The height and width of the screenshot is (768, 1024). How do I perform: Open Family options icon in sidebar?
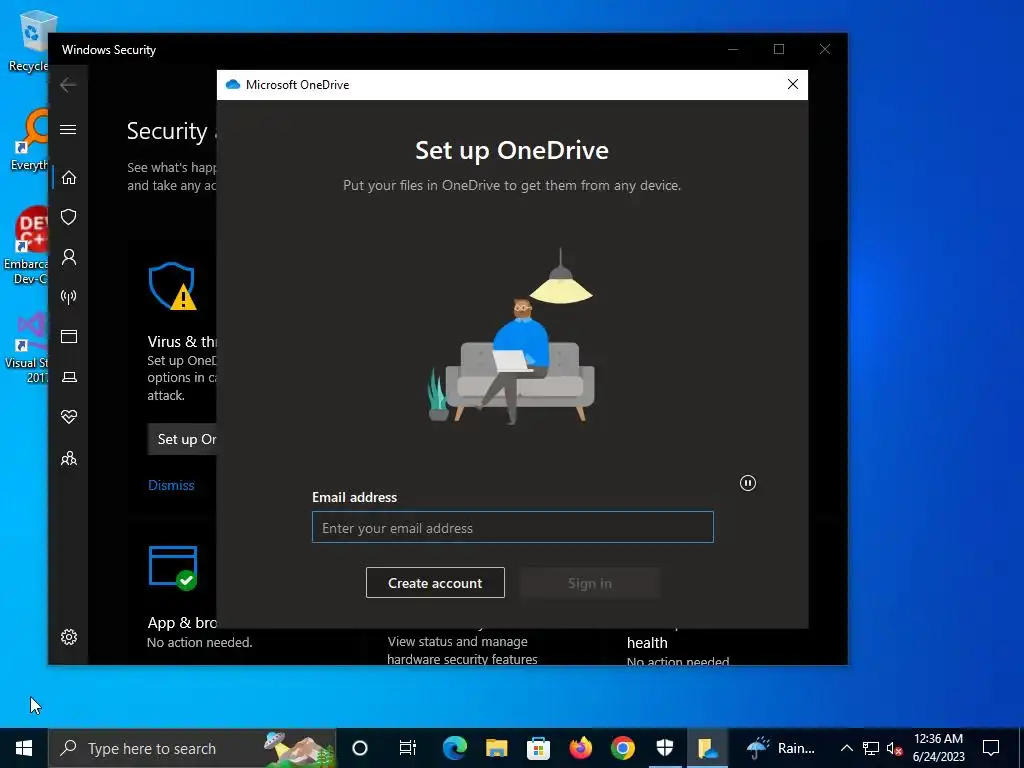(69, 458)
